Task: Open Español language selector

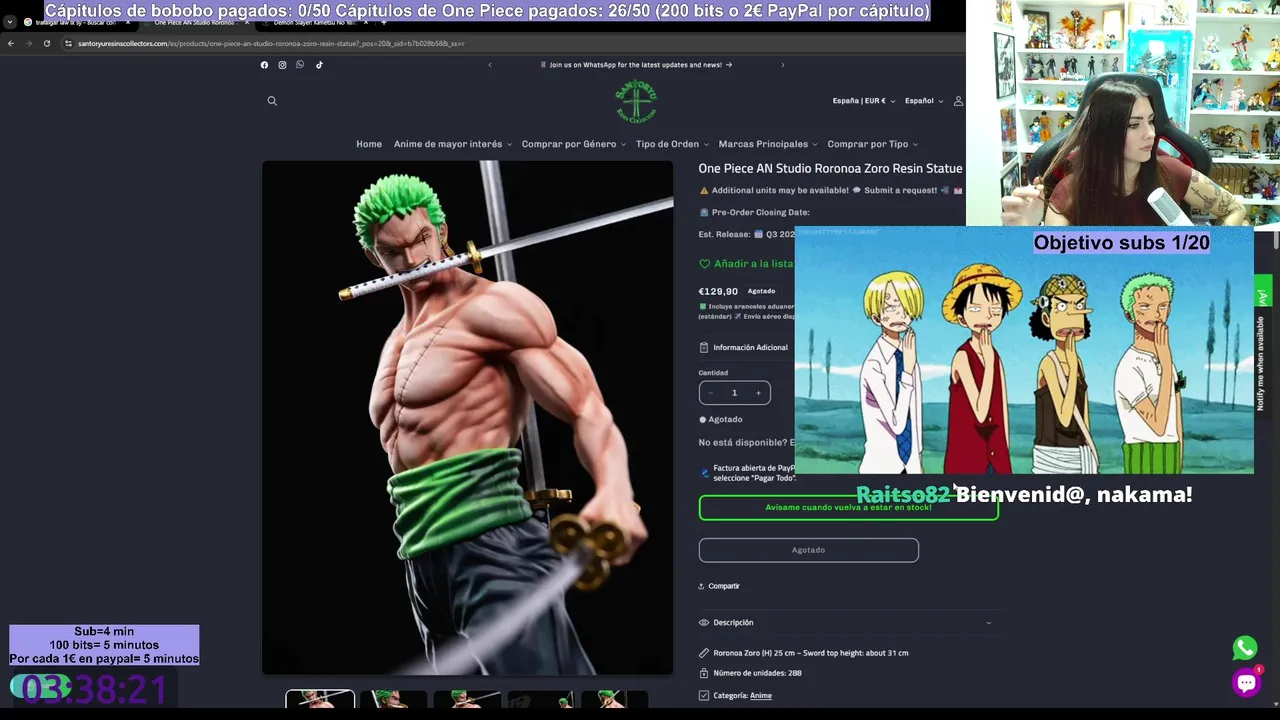Action: coord(924,101)
